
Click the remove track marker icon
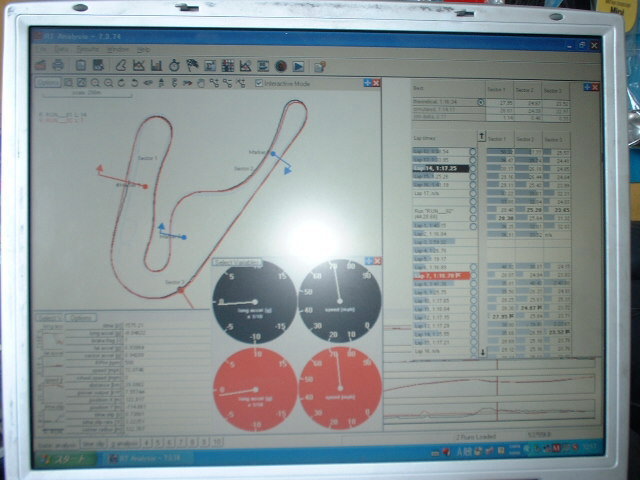[x=227, y=83]
